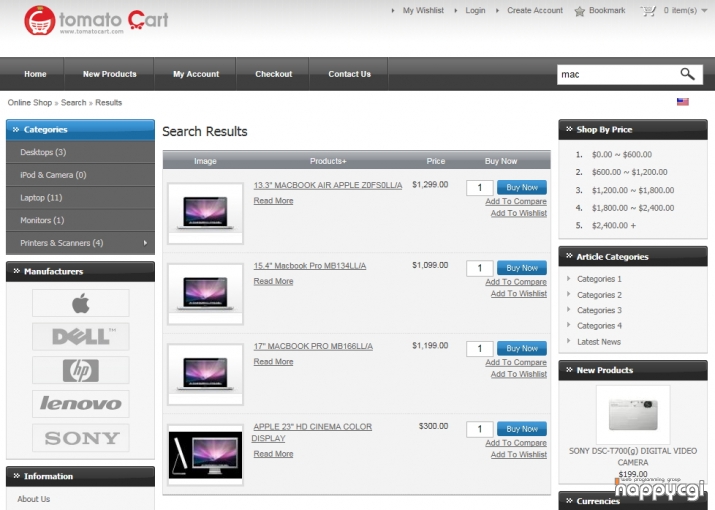Add 15.4" Macbook Pro to compare
715x510 pixels.
pyautogui.click(x=516, y=282)
